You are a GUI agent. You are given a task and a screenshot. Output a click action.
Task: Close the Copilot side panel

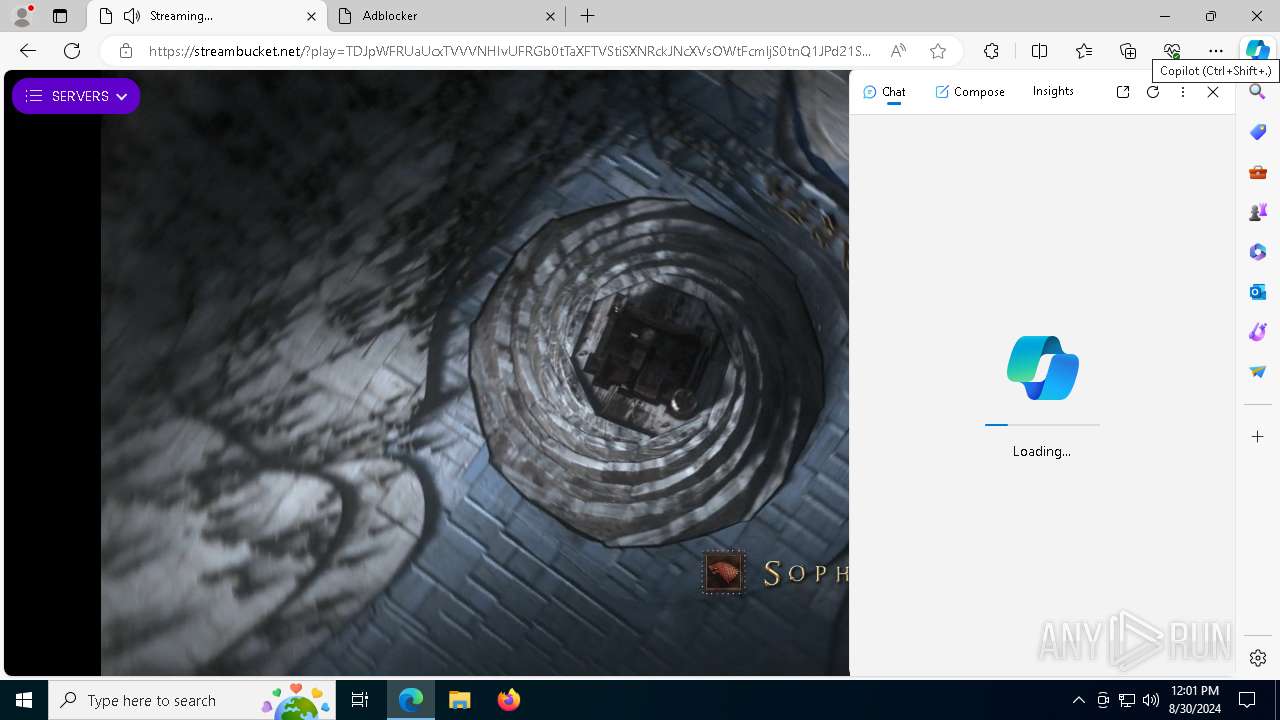point(1213,92)
